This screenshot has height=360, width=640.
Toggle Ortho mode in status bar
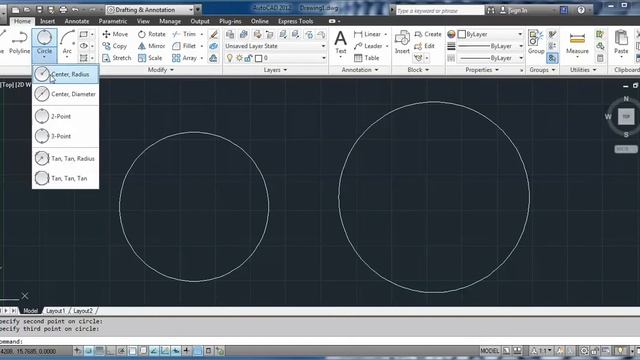[x=110, y=351]
